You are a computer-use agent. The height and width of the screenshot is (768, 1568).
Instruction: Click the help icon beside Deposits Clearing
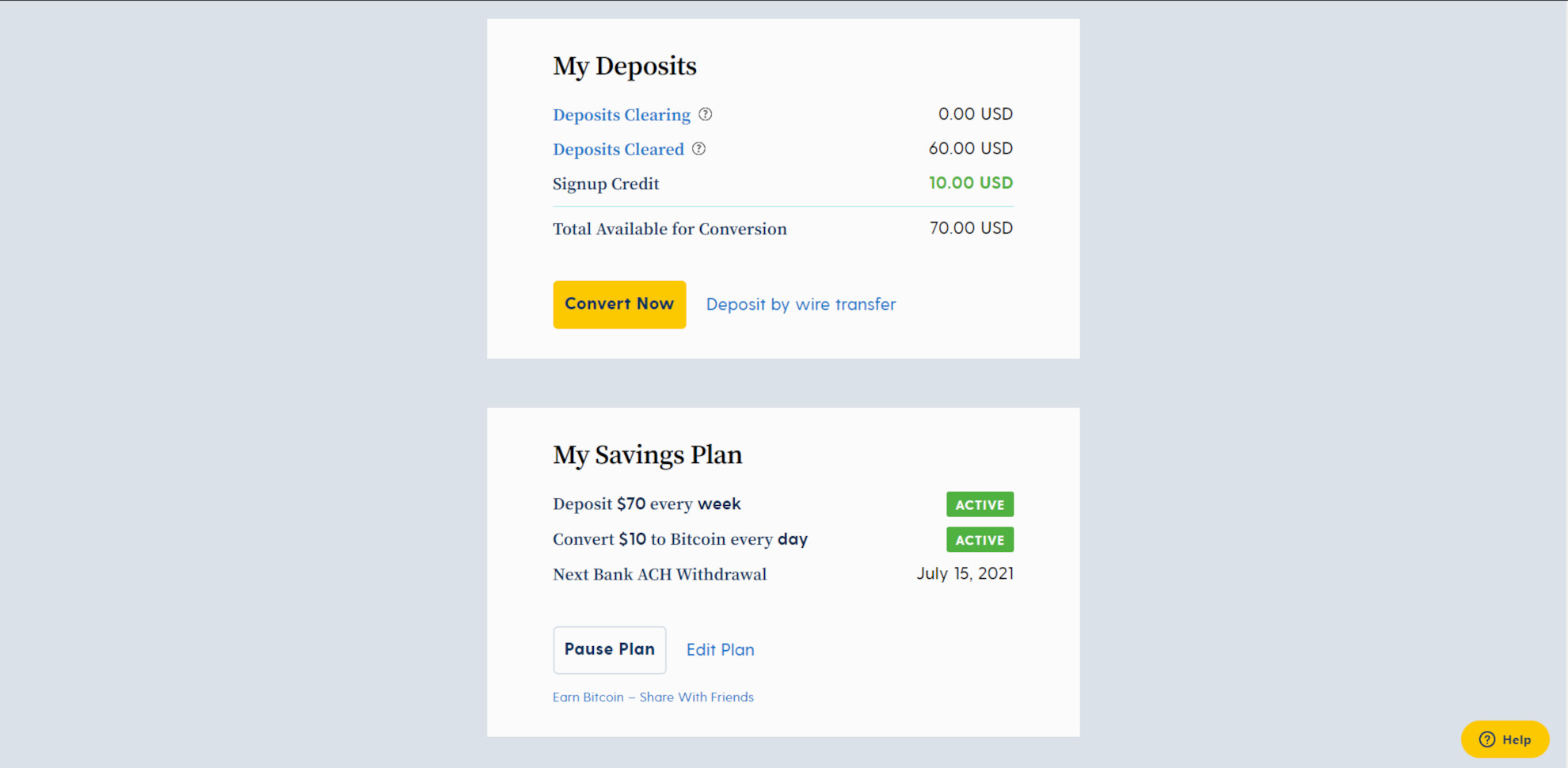coord(706,114)
